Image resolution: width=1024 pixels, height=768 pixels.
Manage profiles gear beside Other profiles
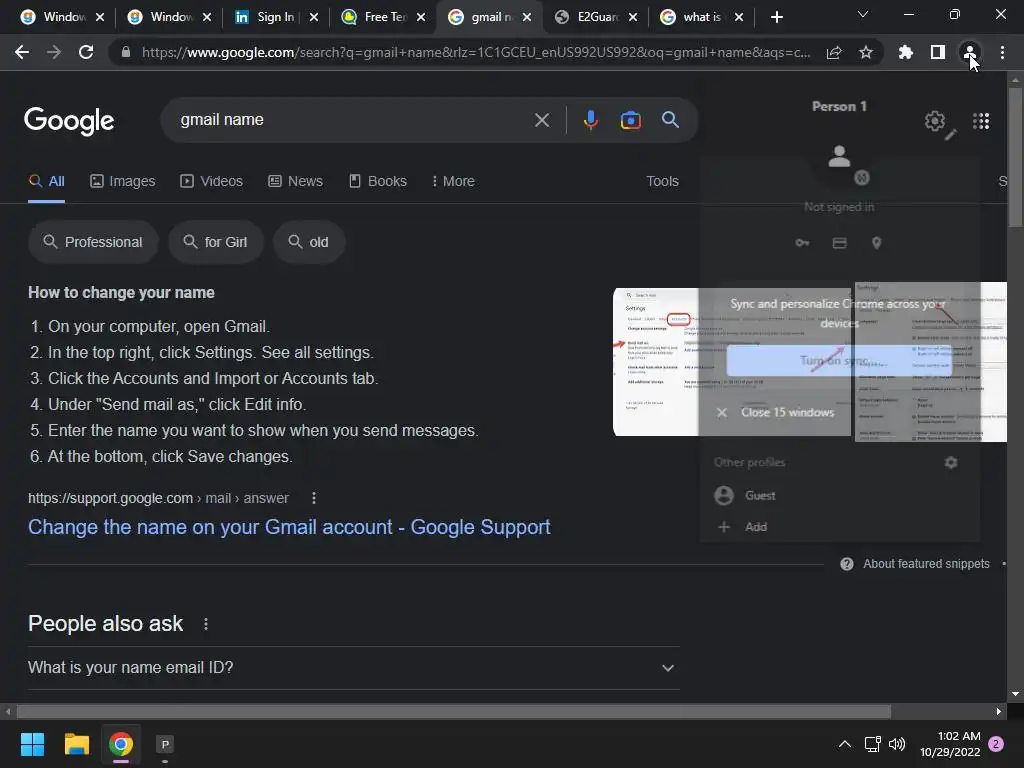pyautogui.click(x=951, y=462)
